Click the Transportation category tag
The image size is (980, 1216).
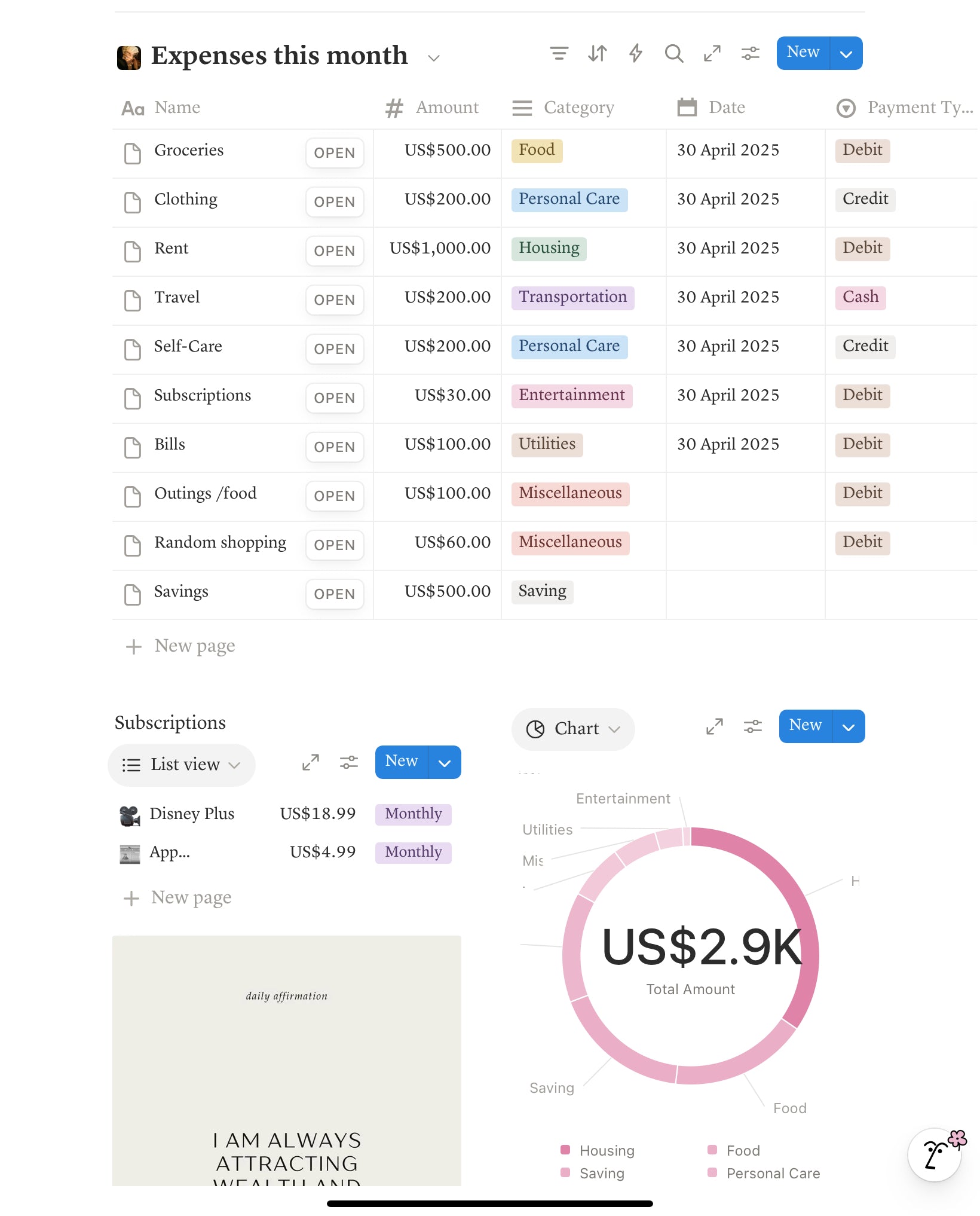572,297
